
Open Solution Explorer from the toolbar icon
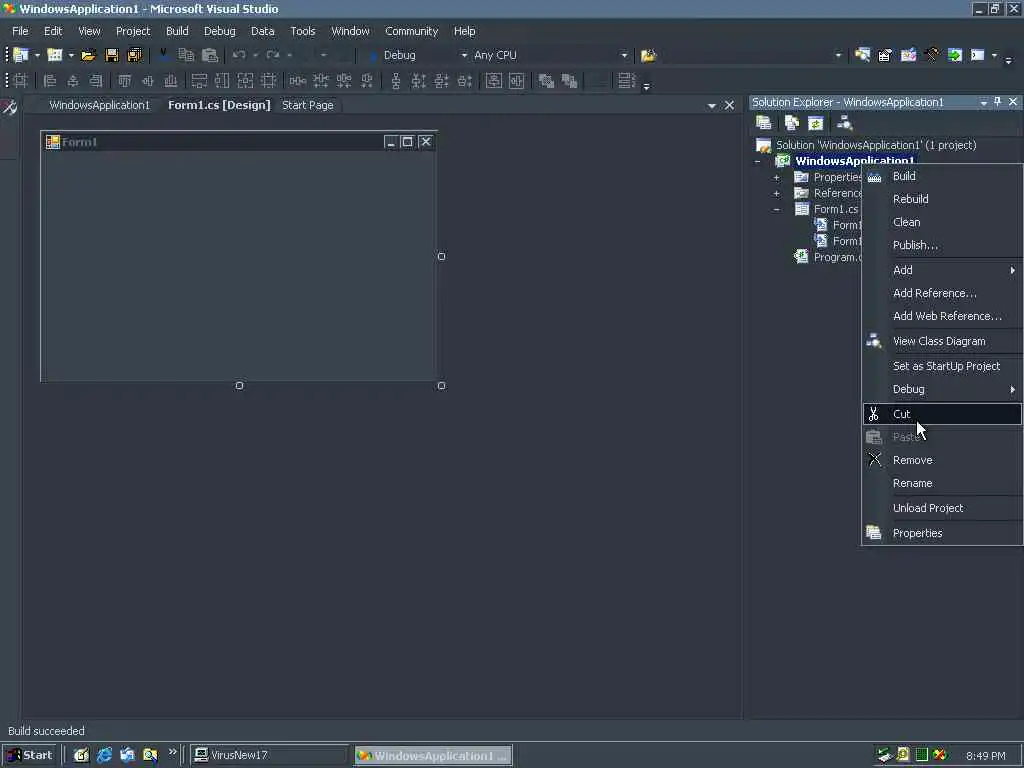[x=862, y=56]
